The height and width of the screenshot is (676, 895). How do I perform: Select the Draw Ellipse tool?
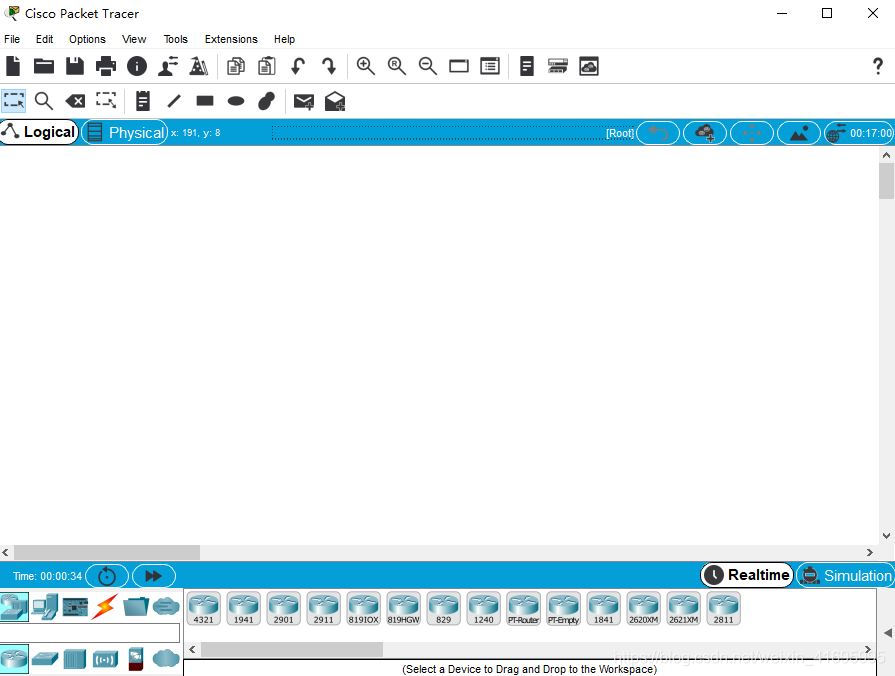(x=236, y=102)
